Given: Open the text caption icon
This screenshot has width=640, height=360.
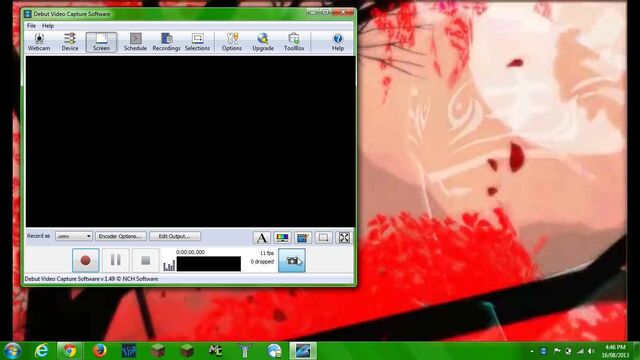Looking at the screenshot, I should coord(262,238).
